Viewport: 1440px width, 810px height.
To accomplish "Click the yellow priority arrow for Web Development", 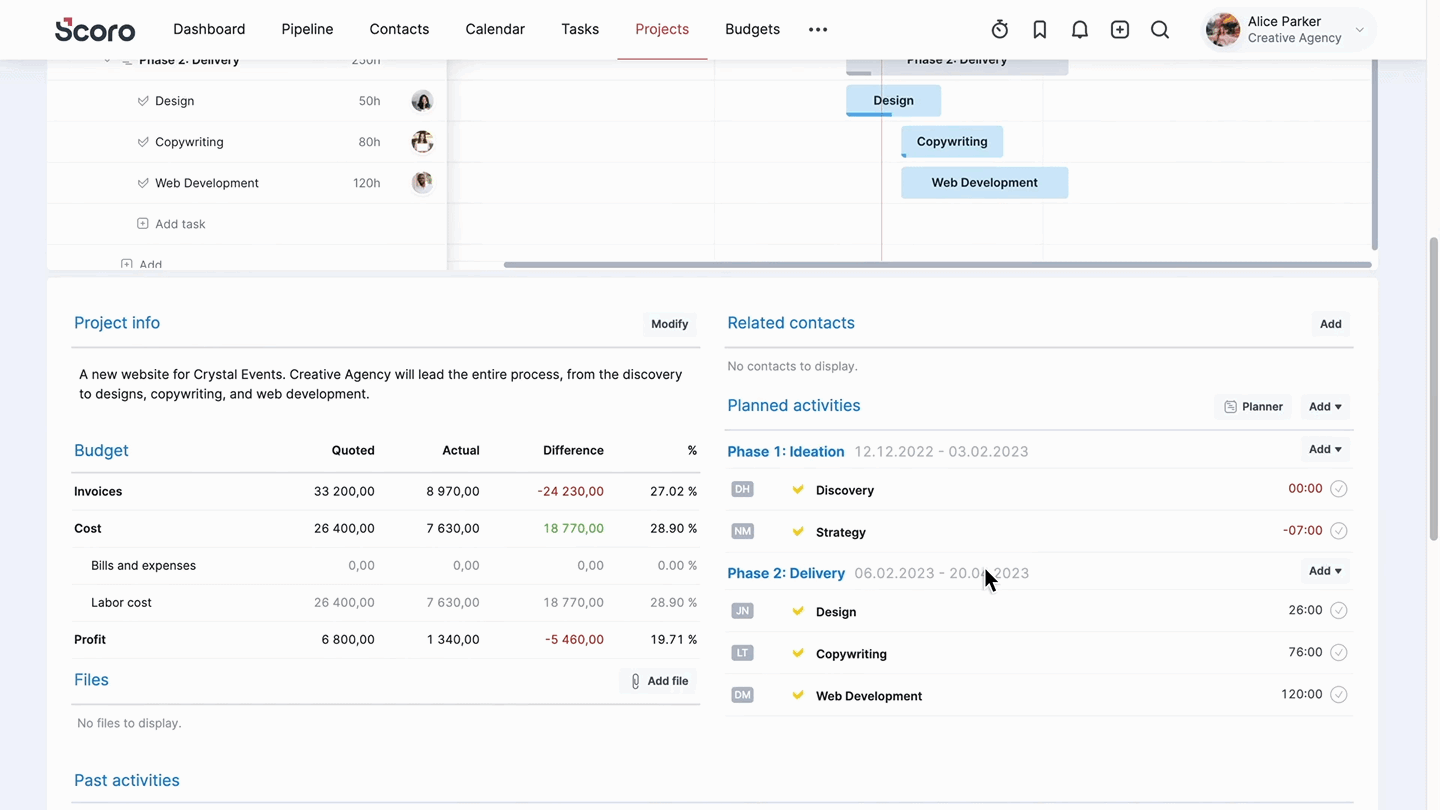I will click(x=798, y=696).
